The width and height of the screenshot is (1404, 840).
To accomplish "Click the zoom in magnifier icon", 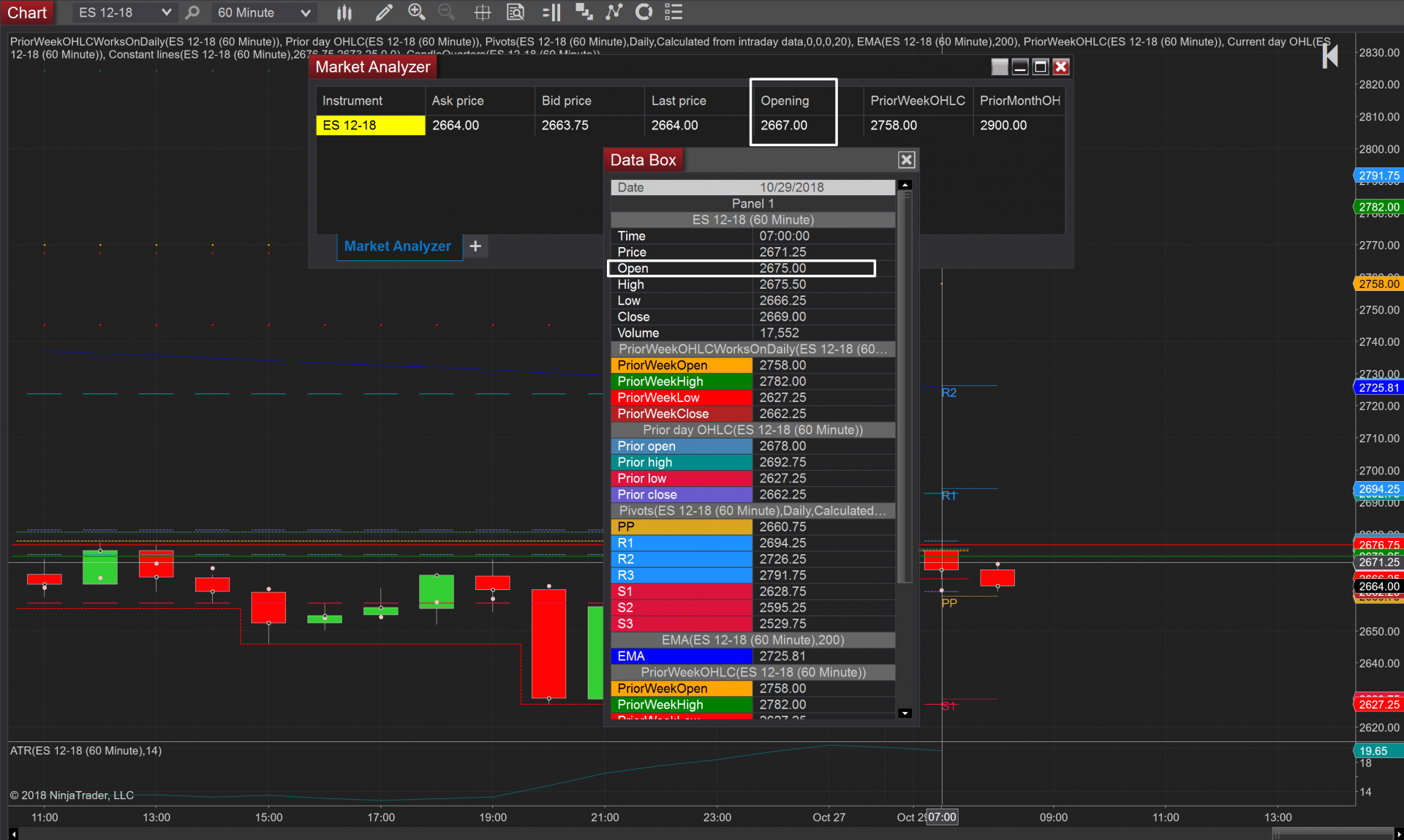I will tap(416, 12).
